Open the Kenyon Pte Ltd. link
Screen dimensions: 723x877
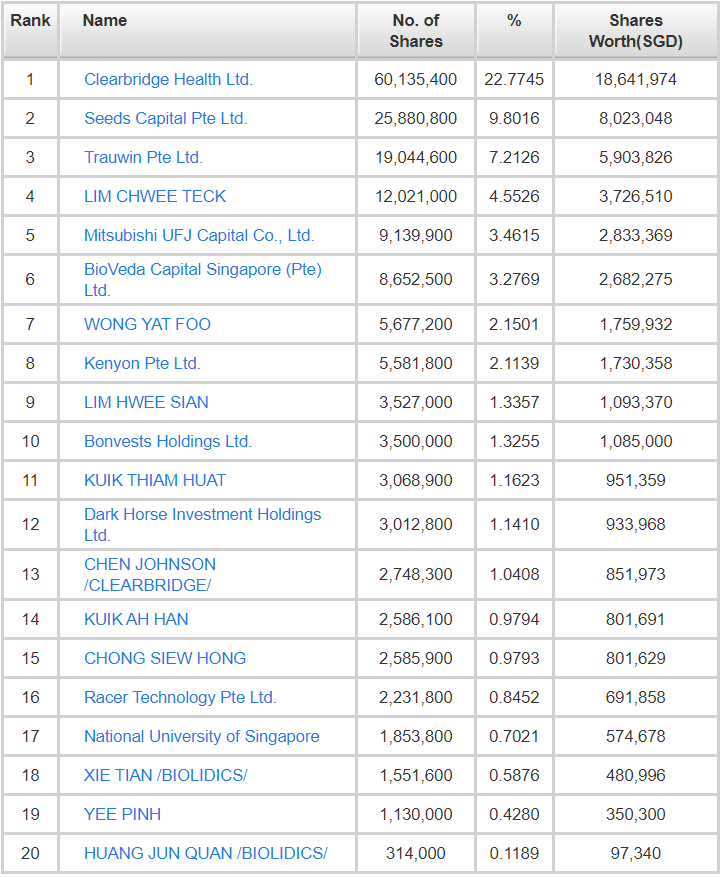point(142,364)
